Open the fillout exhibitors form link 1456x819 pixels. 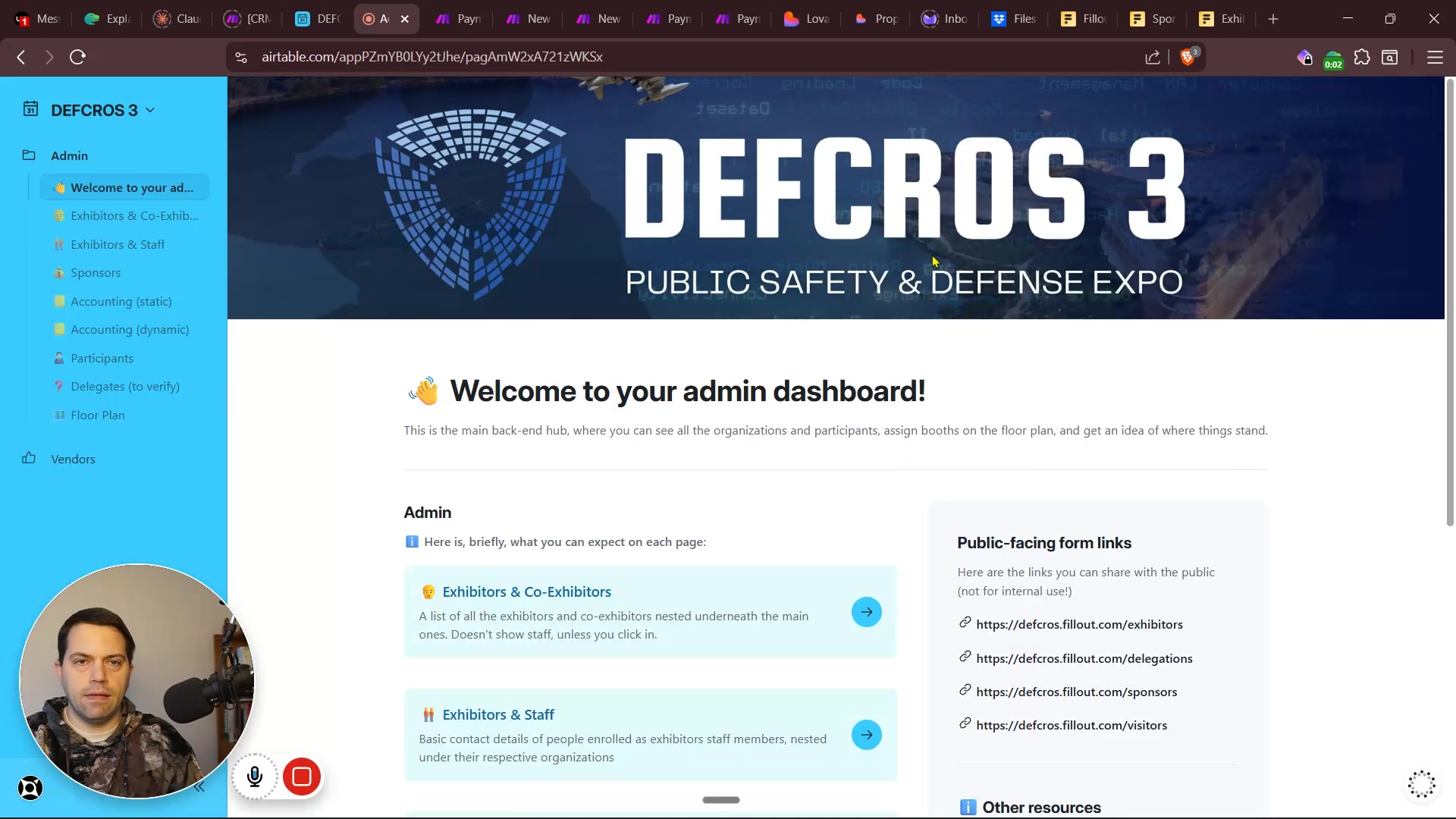(x=1079, y=624)
